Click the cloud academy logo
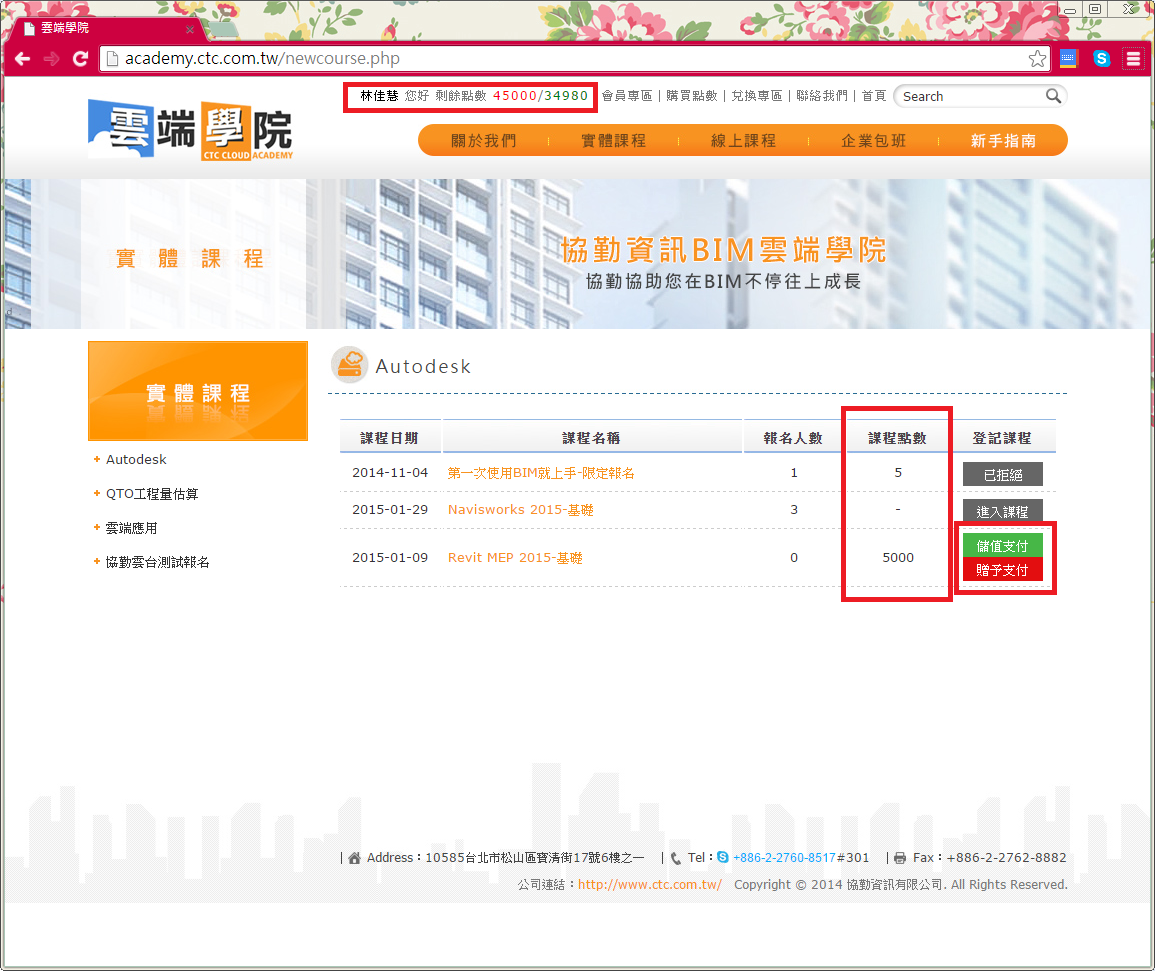This screenshot has width=1155, height=971. coord(190,130)
